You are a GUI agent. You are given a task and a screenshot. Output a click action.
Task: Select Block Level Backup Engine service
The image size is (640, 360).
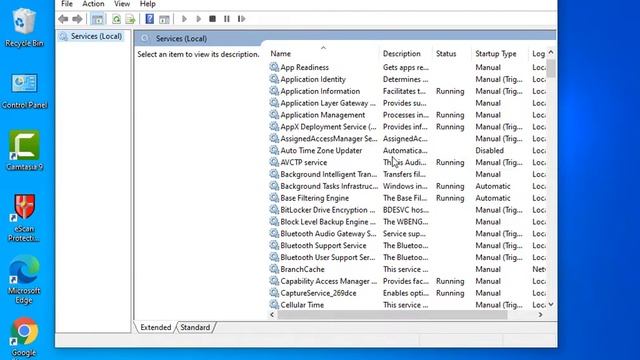[328, 222]
